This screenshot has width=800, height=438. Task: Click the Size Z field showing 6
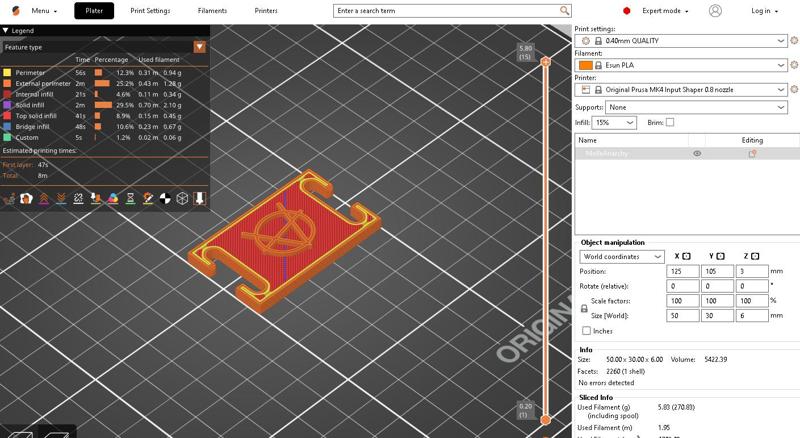pos(752,315)
